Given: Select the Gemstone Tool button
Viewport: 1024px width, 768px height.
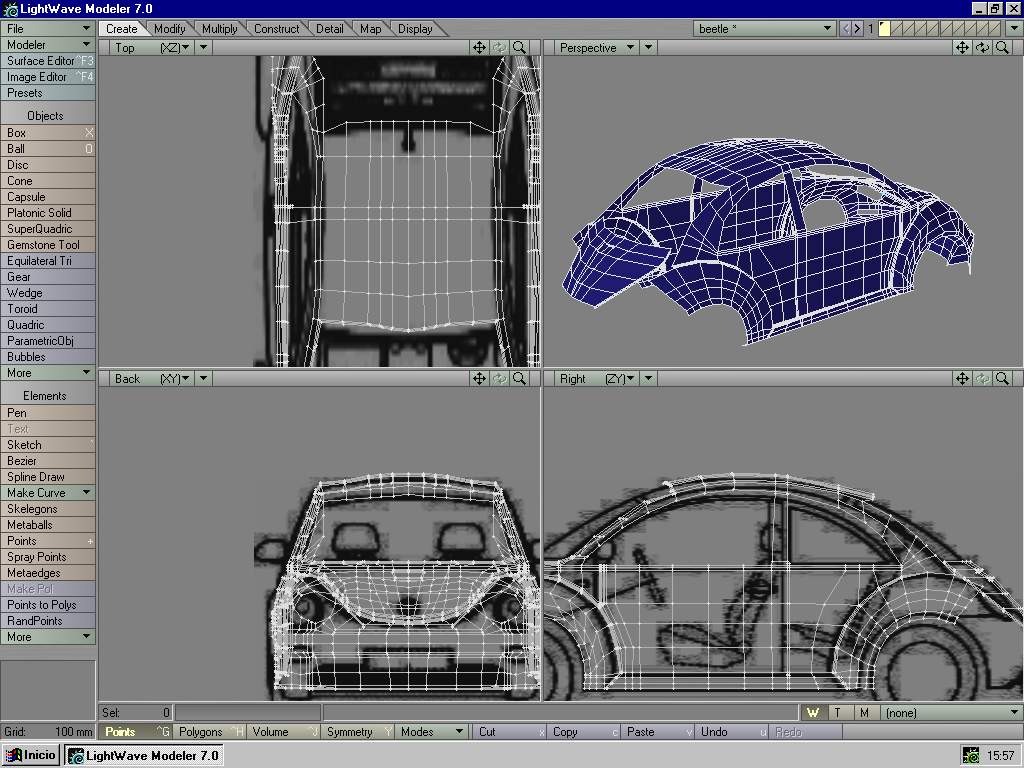Looking at the screenshot, I should point(48,245).
